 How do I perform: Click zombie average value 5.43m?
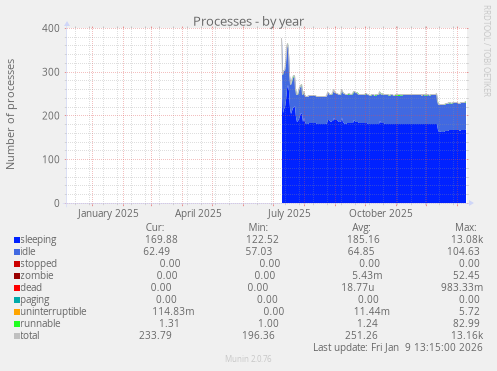[367, 275]
